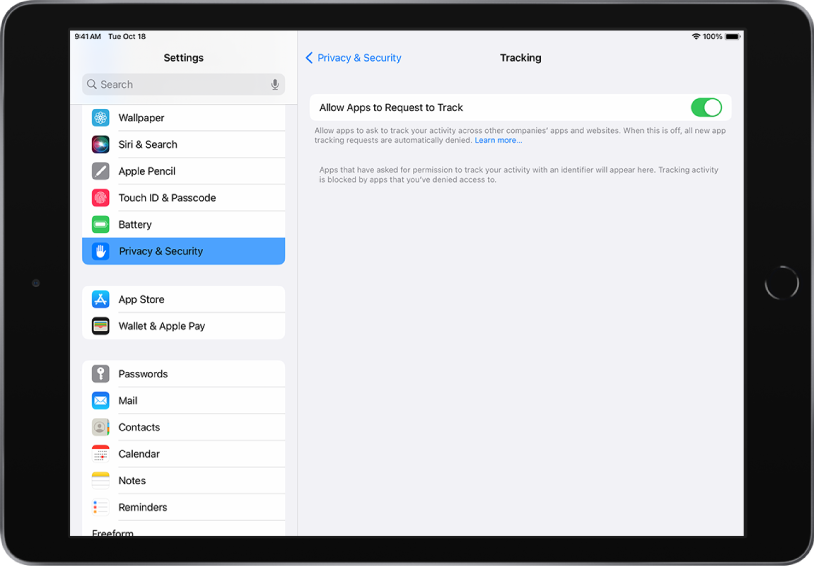814x568 pixels.
Task: Select the Reminders row label
Action: (143, 507)
